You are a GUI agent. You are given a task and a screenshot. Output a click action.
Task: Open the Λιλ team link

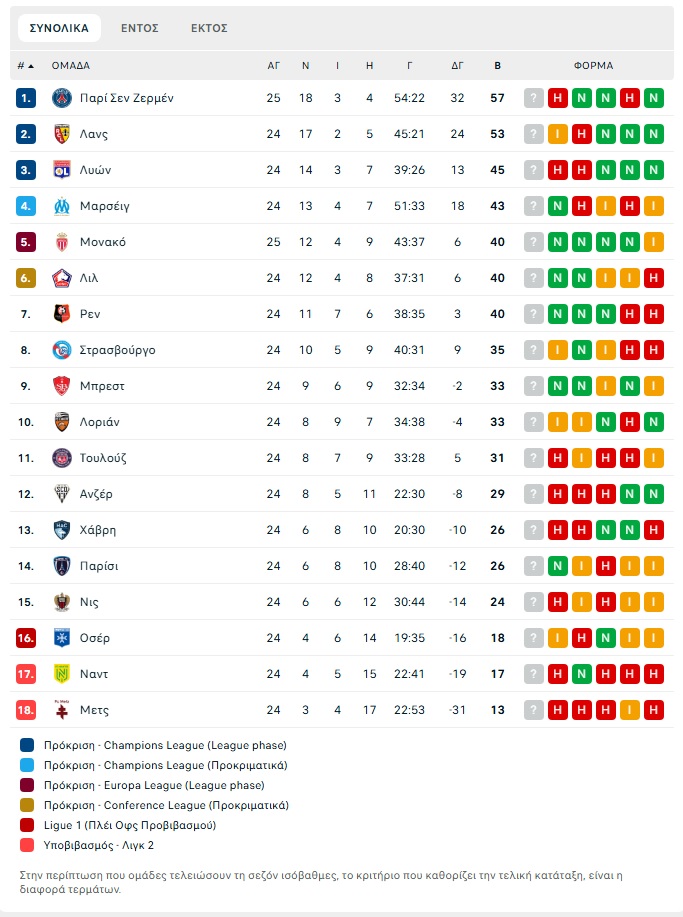[x=89, y=278]
